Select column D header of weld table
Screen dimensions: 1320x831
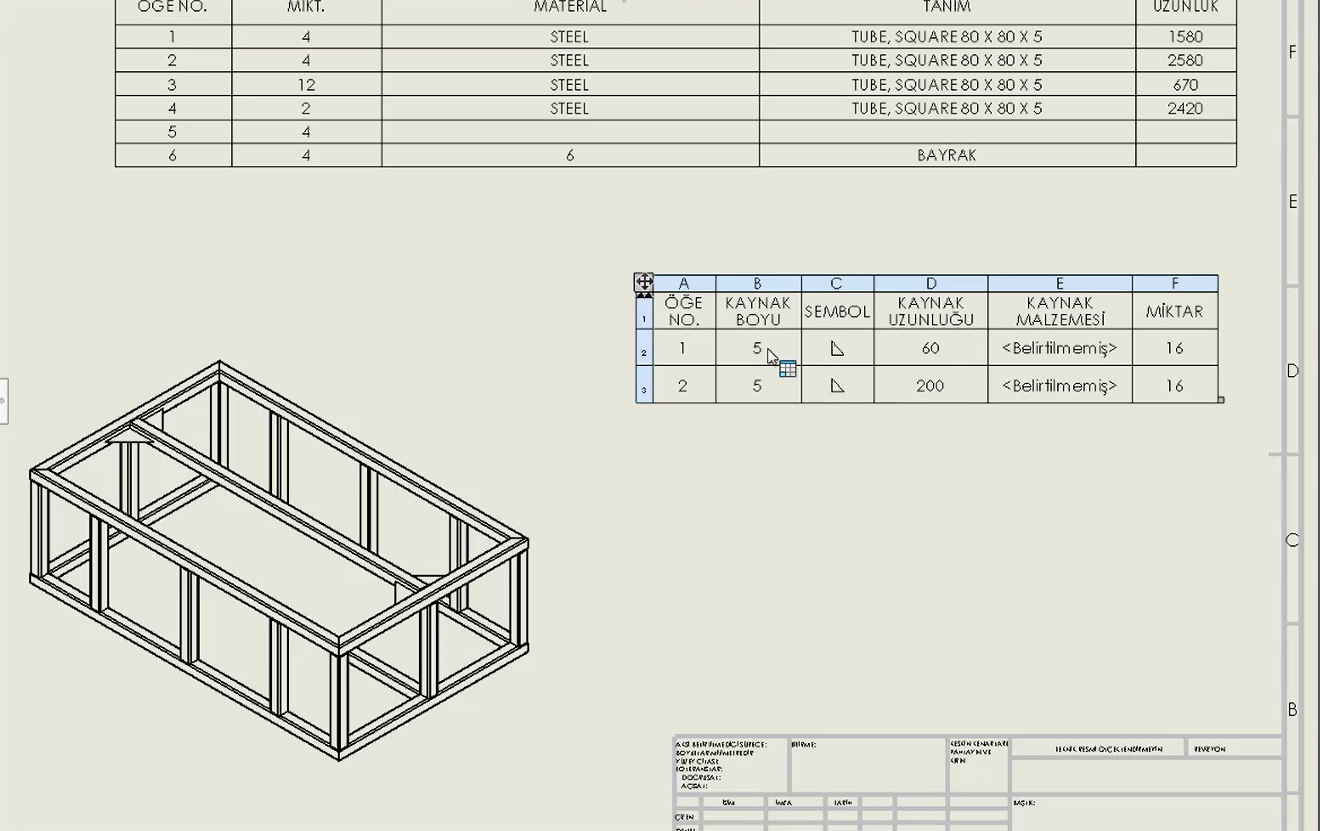(x=930, y=283)
